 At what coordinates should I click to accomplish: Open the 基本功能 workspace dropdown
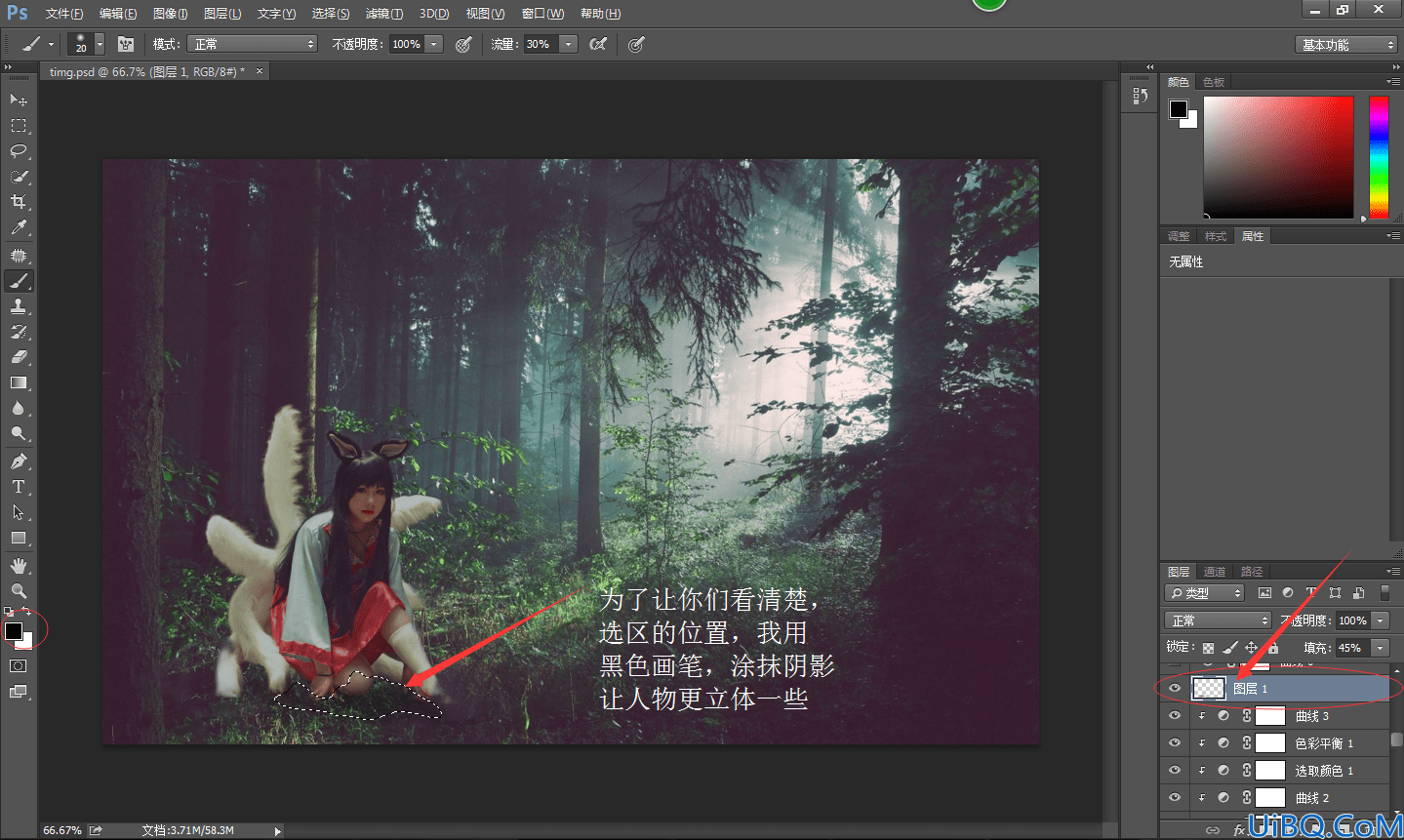[1346, 45]
